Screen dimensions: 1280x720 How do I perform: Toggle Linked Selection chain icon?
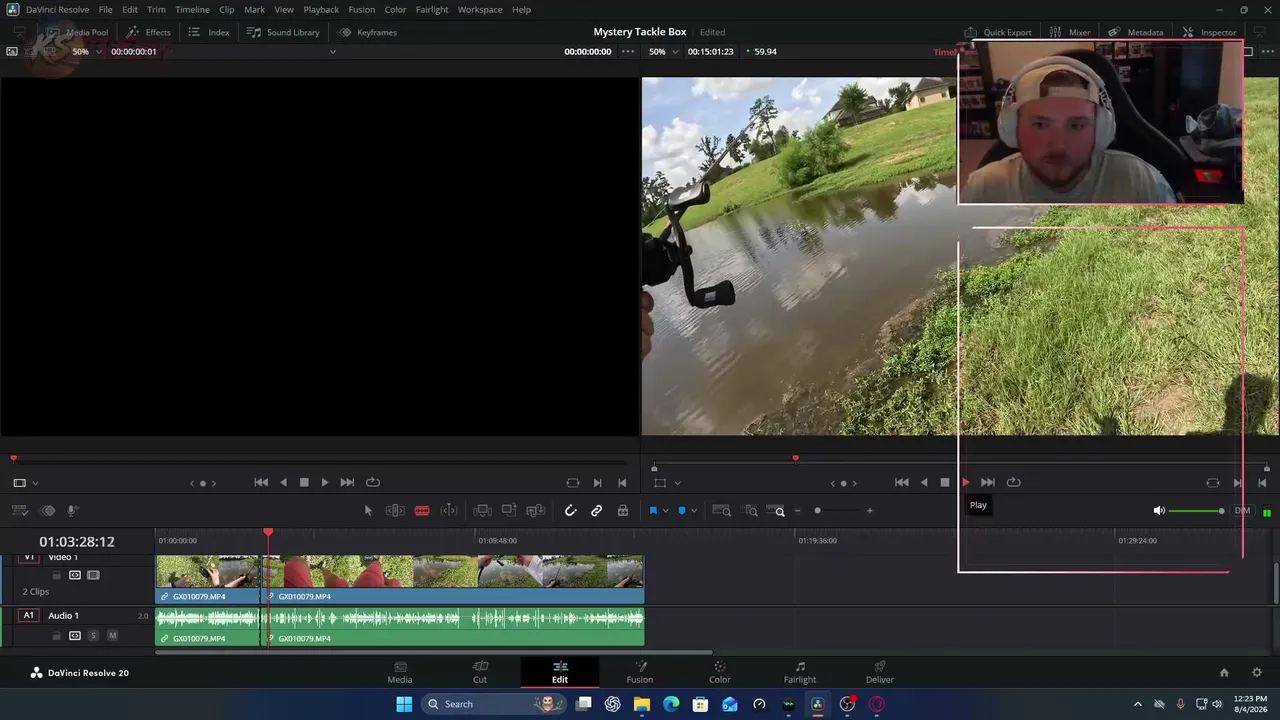(x=596, y=511)
